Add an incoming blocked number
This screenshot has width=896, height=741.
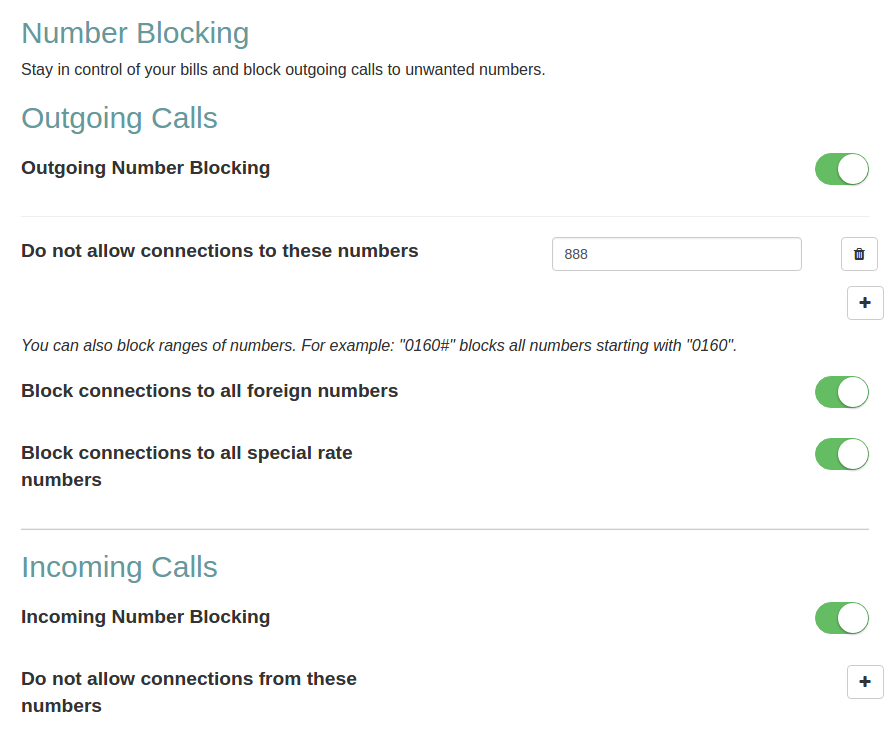point(865,682)
